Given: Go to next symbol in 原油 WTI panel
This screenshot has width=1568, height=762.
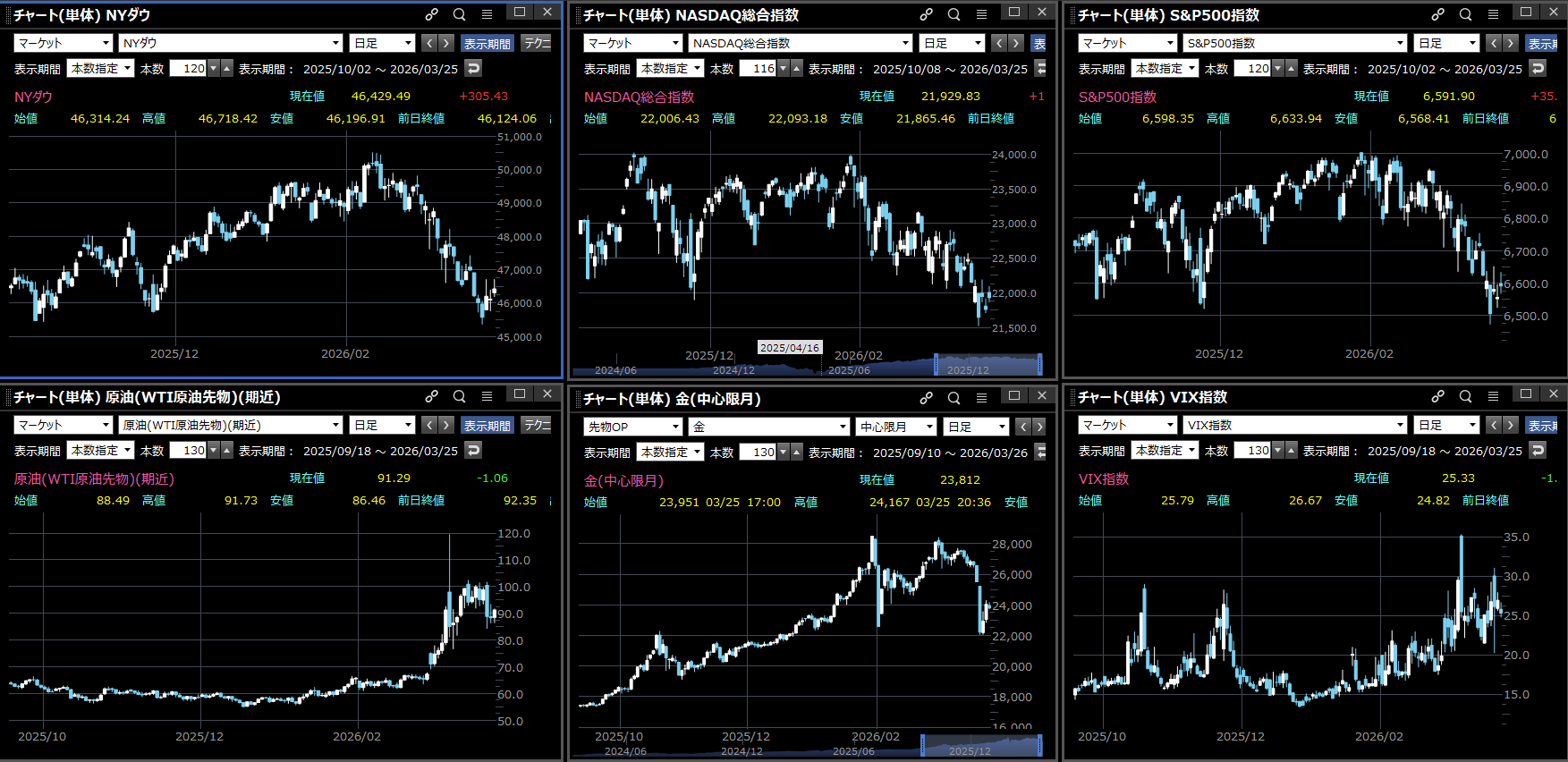Looking at the screenshot, I should [445, 425].
